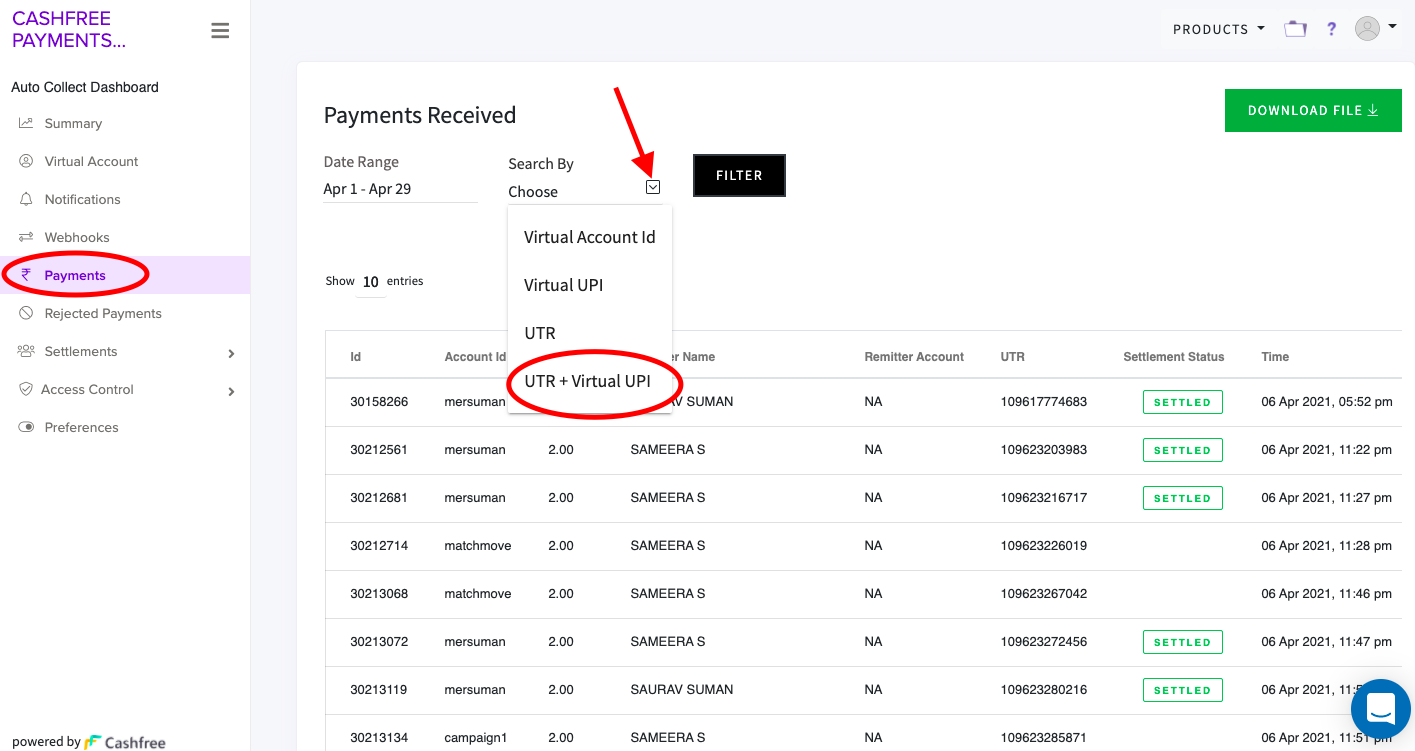Viewport: 1415px width, 751px height.
Task: Click Auto Collect Dashboard heading
Action: click(x=85, y=87)
